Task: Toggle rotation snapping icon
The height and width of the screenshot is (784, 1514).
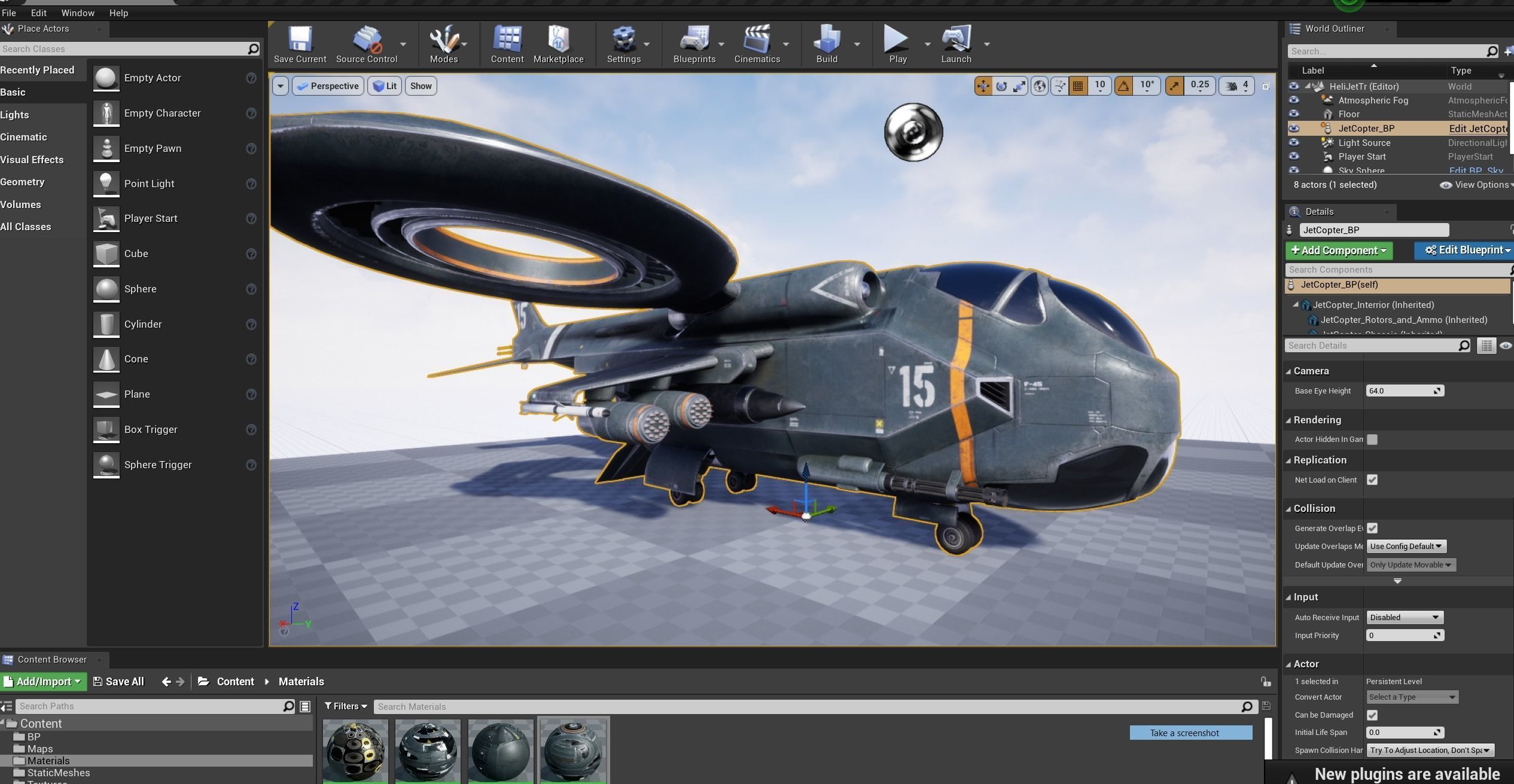Action: (1123, 86)
